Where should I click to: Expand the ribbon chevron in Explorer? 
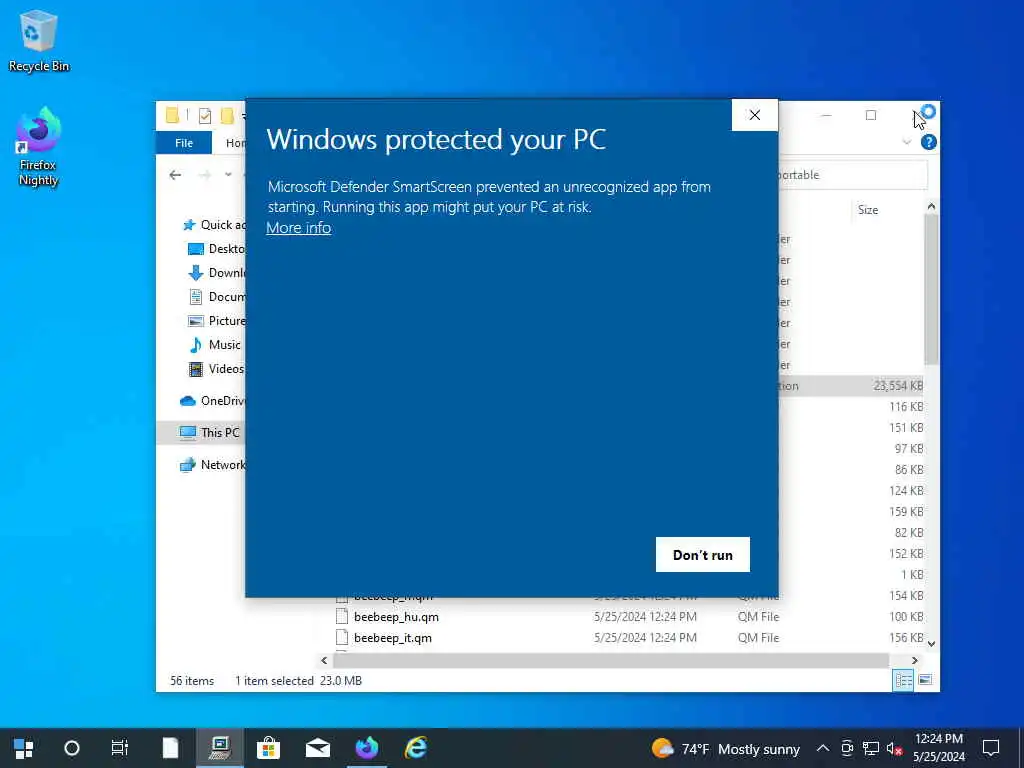click(906, 142)
